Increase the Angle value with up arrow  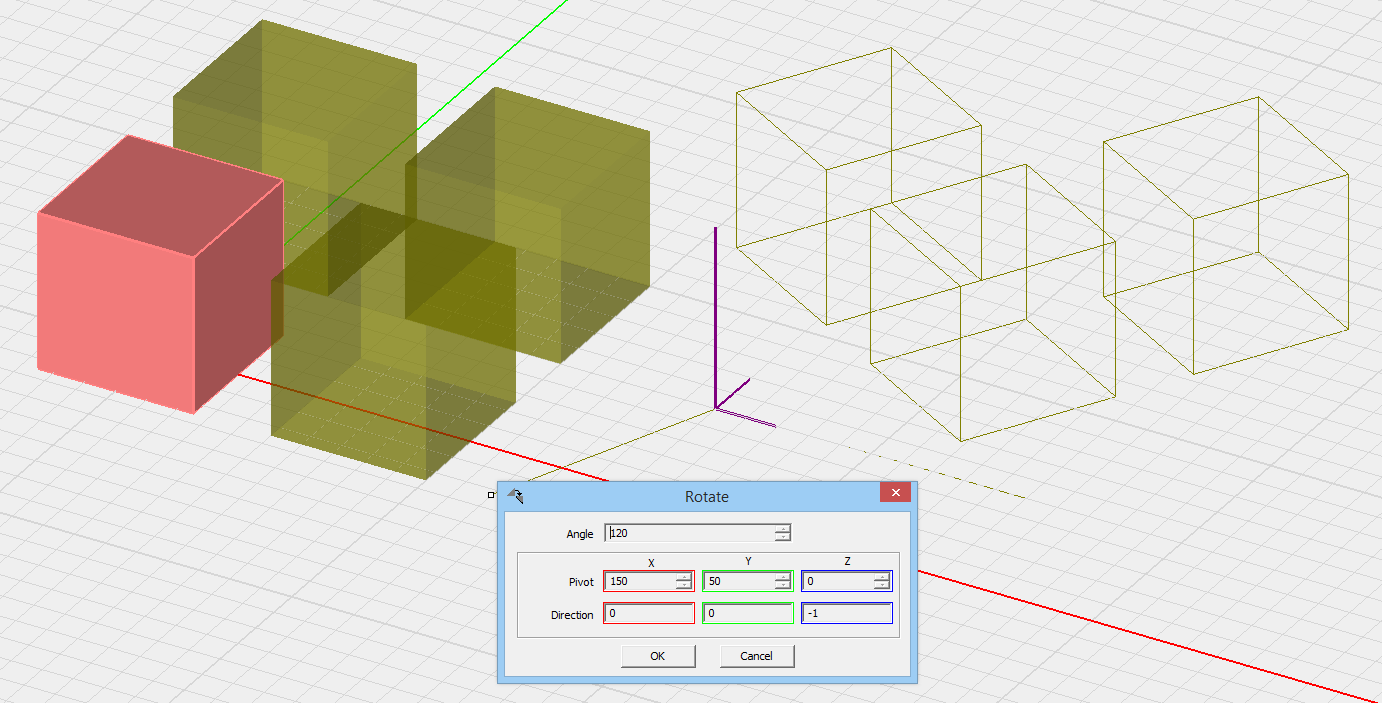783,529
